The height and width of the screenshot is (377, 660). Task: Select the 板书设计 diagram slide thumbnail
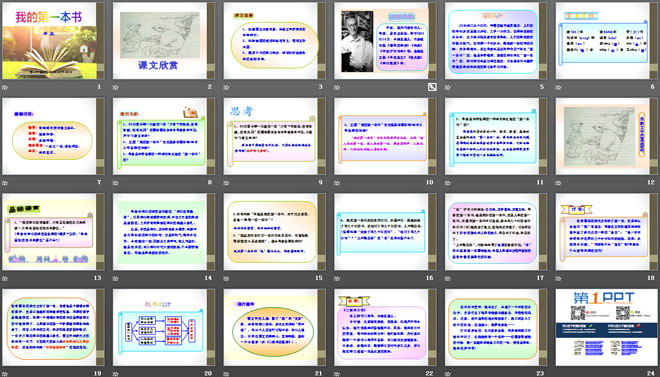tap(164, 327)
